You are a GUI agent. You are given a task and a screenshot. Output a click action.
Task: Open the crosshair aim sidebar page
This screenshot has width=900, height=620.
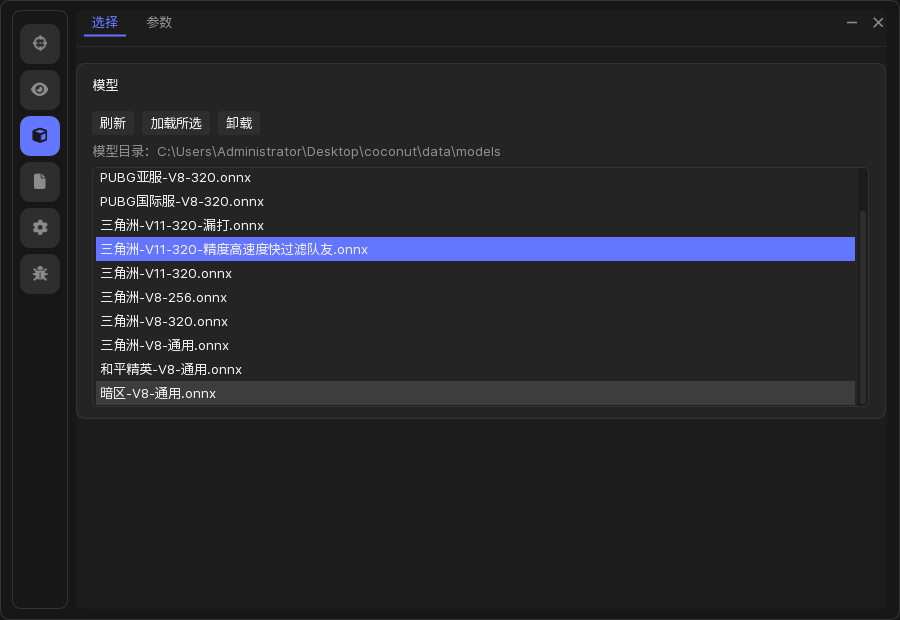pos(40,44)
